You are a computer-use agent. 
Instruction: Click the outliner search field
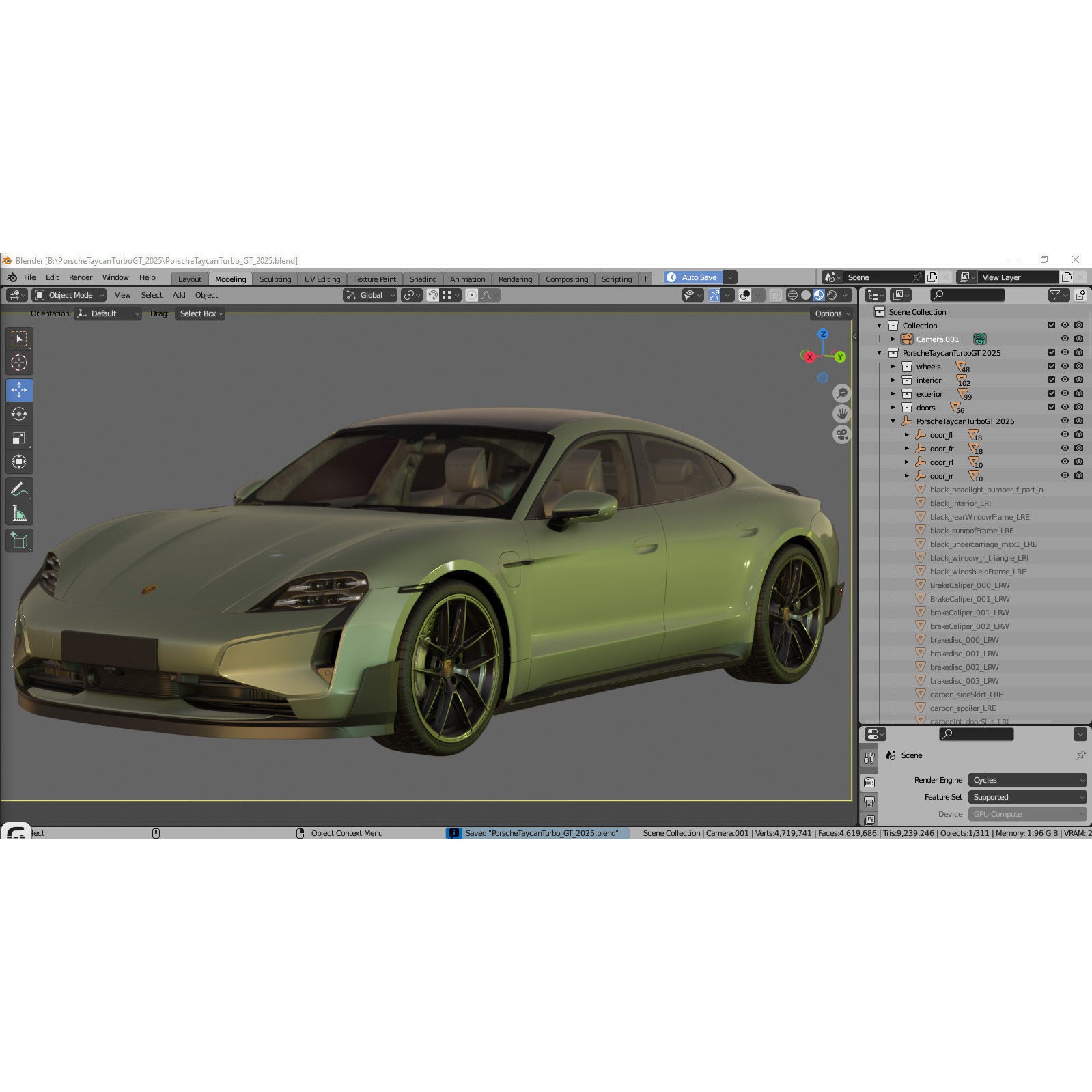point(968,295)
